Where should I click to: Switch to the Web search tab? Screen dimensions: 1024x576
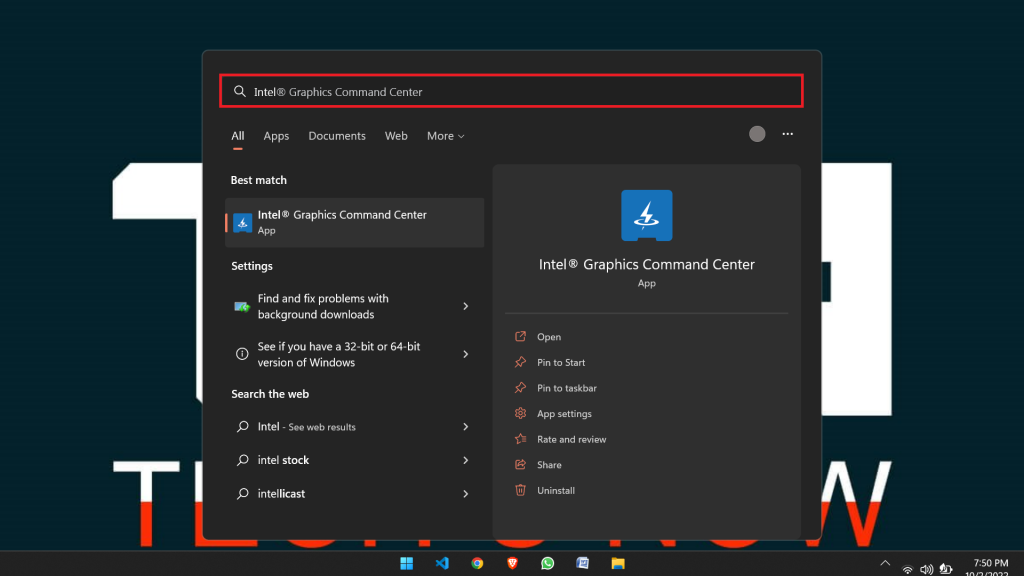pyautogui.click(x=396, y=136)
